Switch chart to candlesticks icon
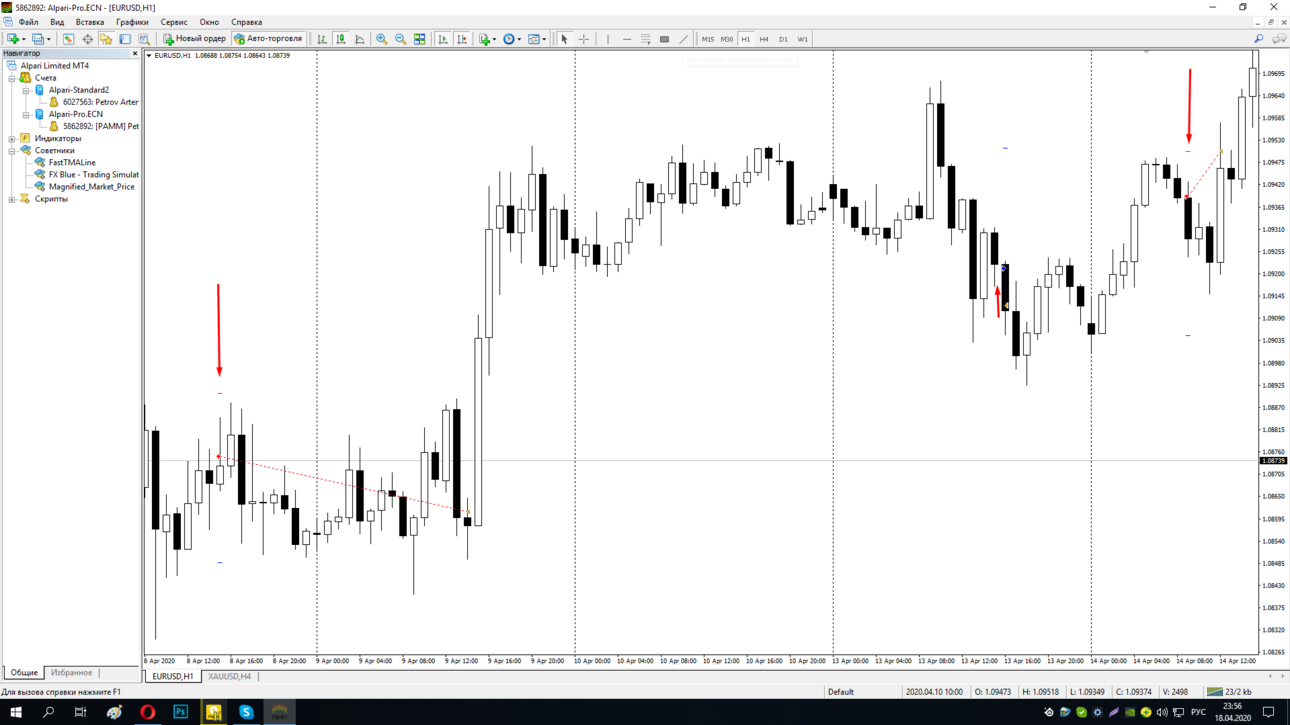The height and width of the screenshot is (725, 1290). [x=341, y=39]
